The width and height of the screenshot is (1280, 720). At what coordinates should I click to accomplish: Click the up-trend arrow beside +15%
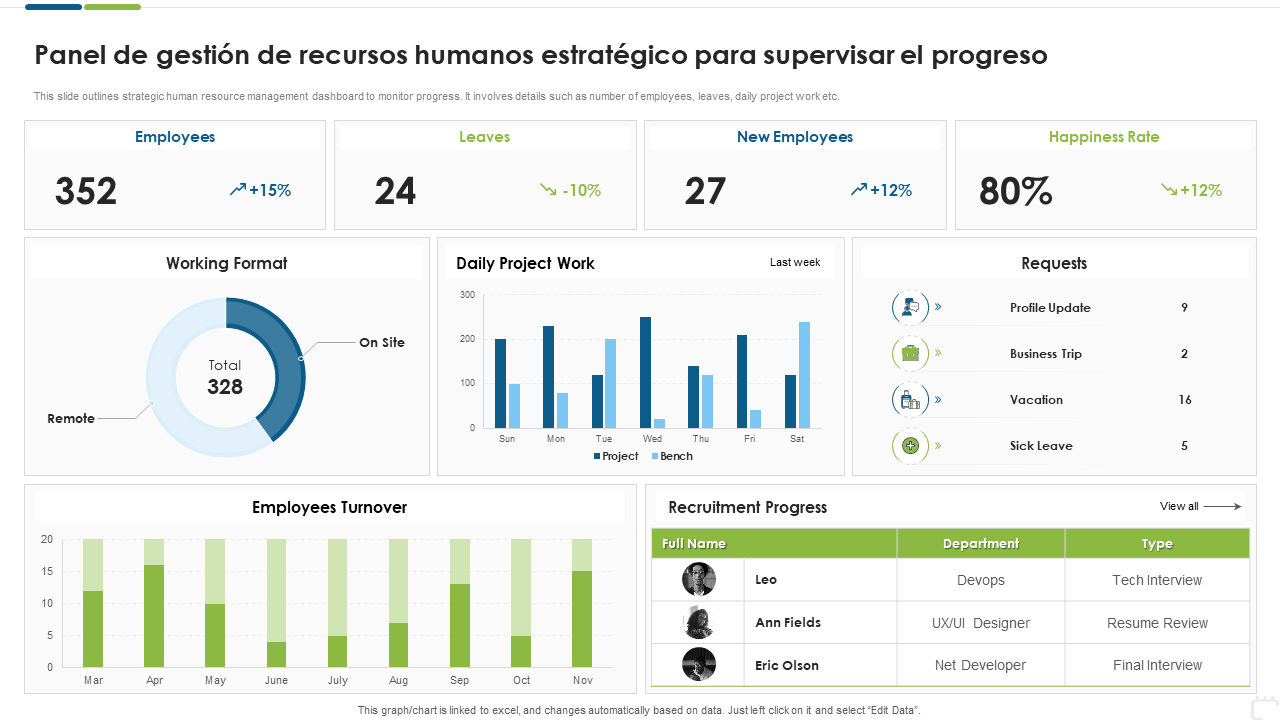pos(238,189)
